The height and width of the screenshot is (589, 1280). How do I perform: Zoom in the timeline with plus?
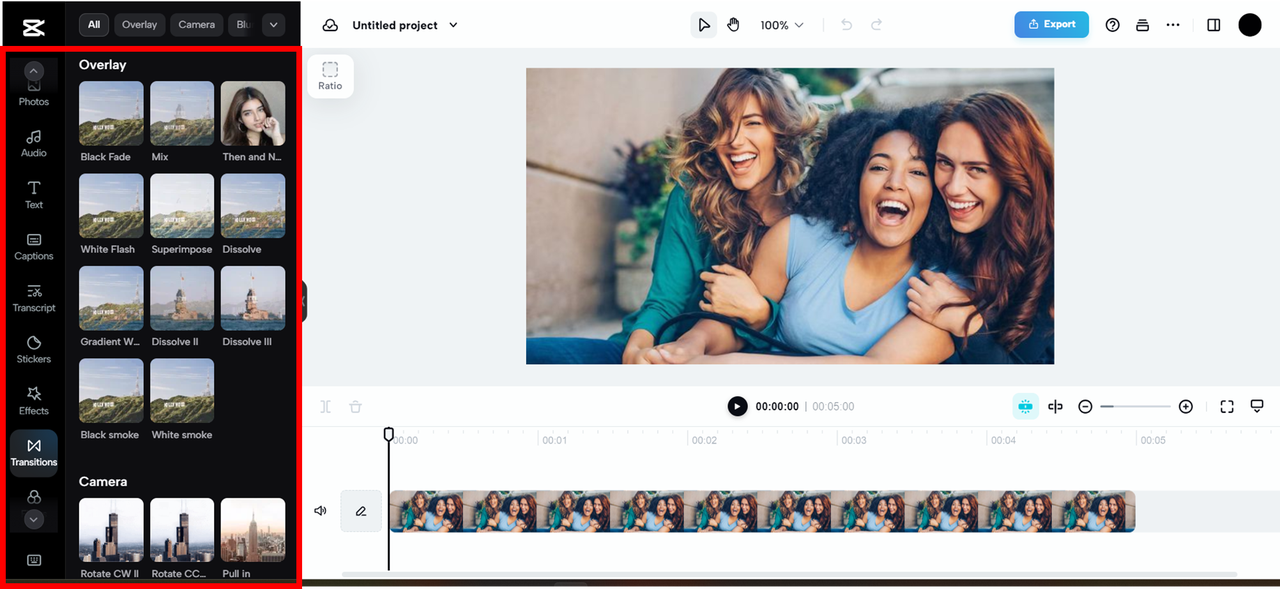1186,406
